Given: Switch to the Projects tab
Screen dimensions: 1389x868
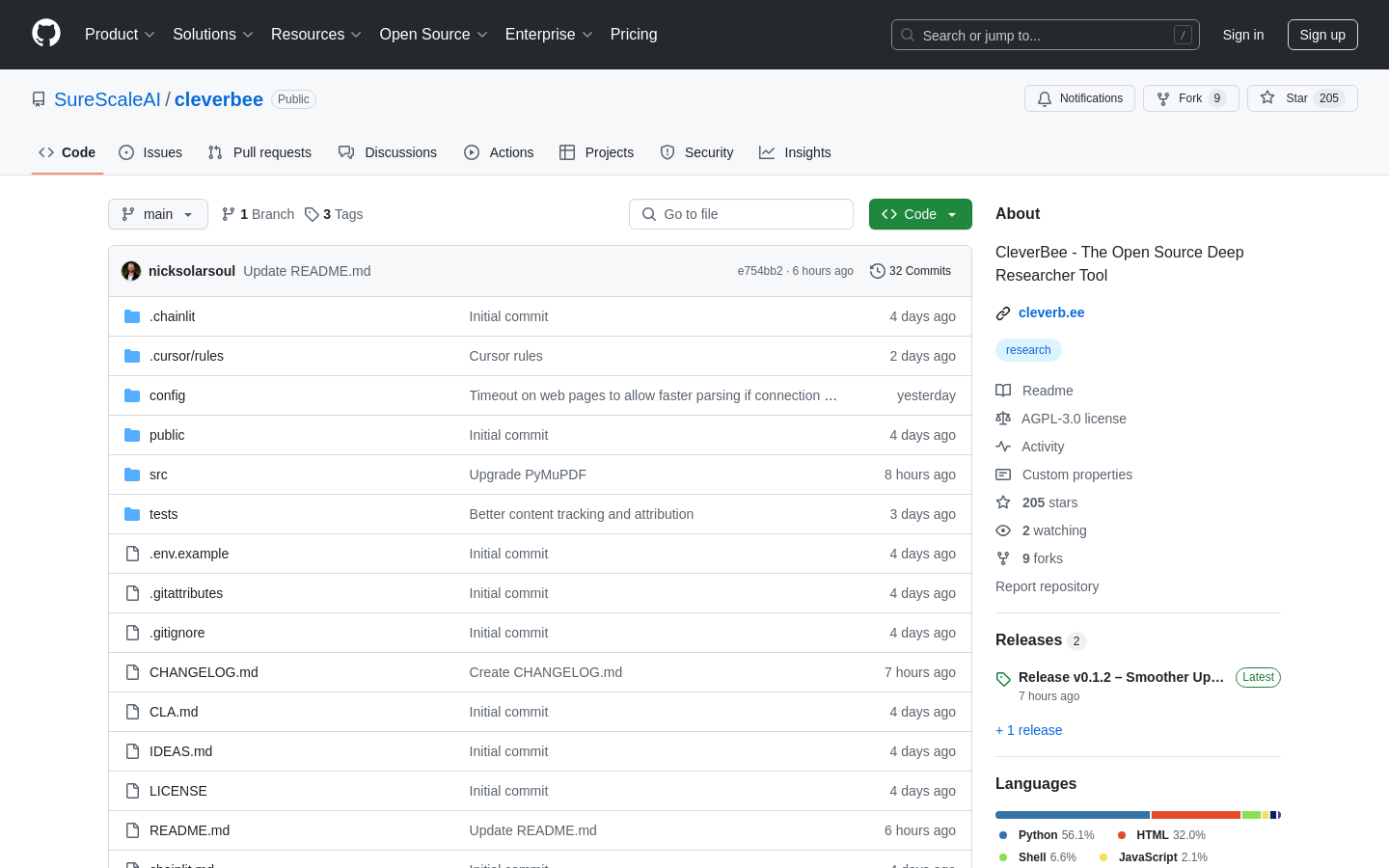Looking at the screenshot, I should point(597,152).
